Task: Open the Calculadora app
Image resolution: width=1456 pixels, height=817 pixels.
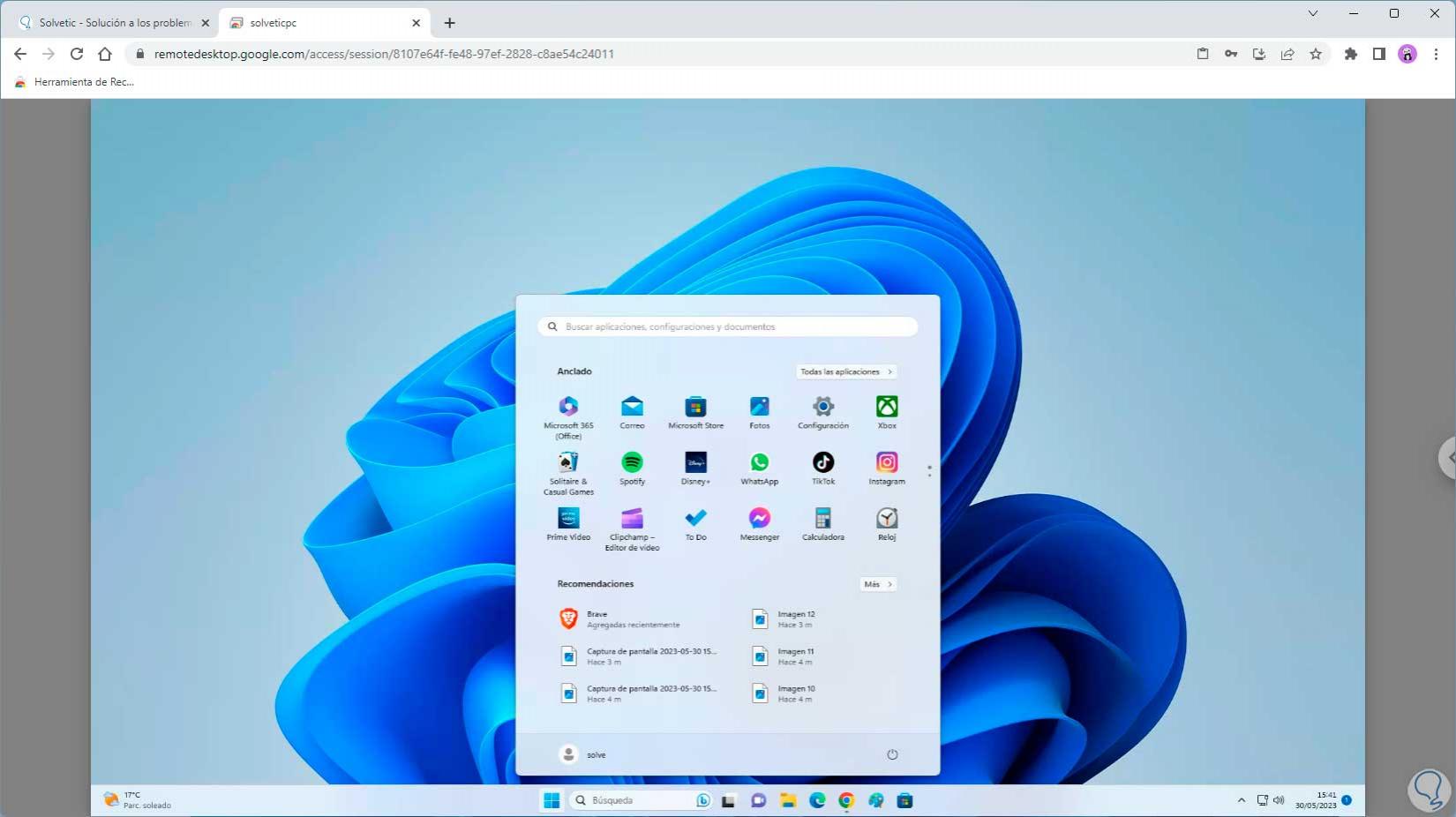Action: click(823, 524)
